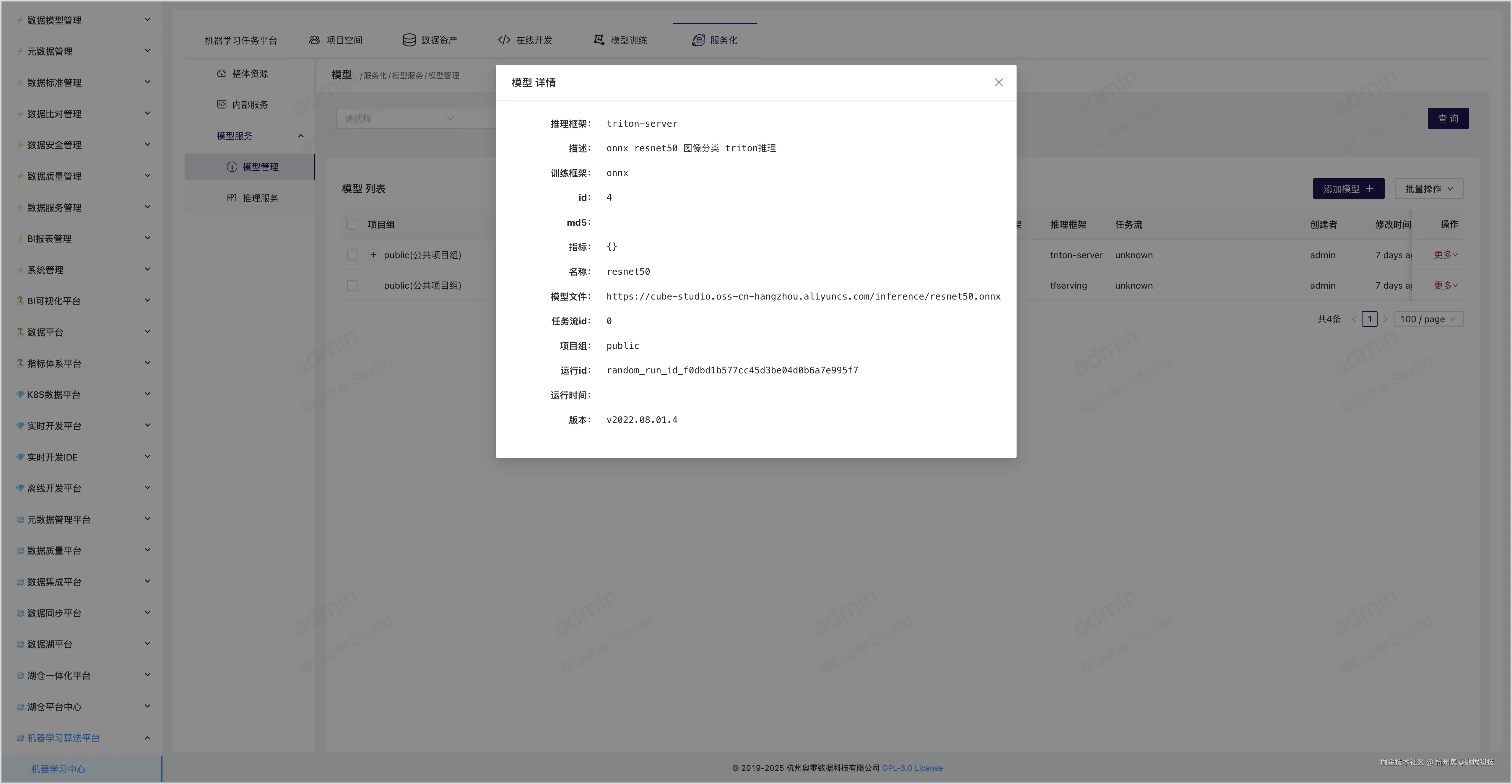Screen dimensions: 1512x784
Task: Expand the first row with plus icon
Action: [373, 255]
